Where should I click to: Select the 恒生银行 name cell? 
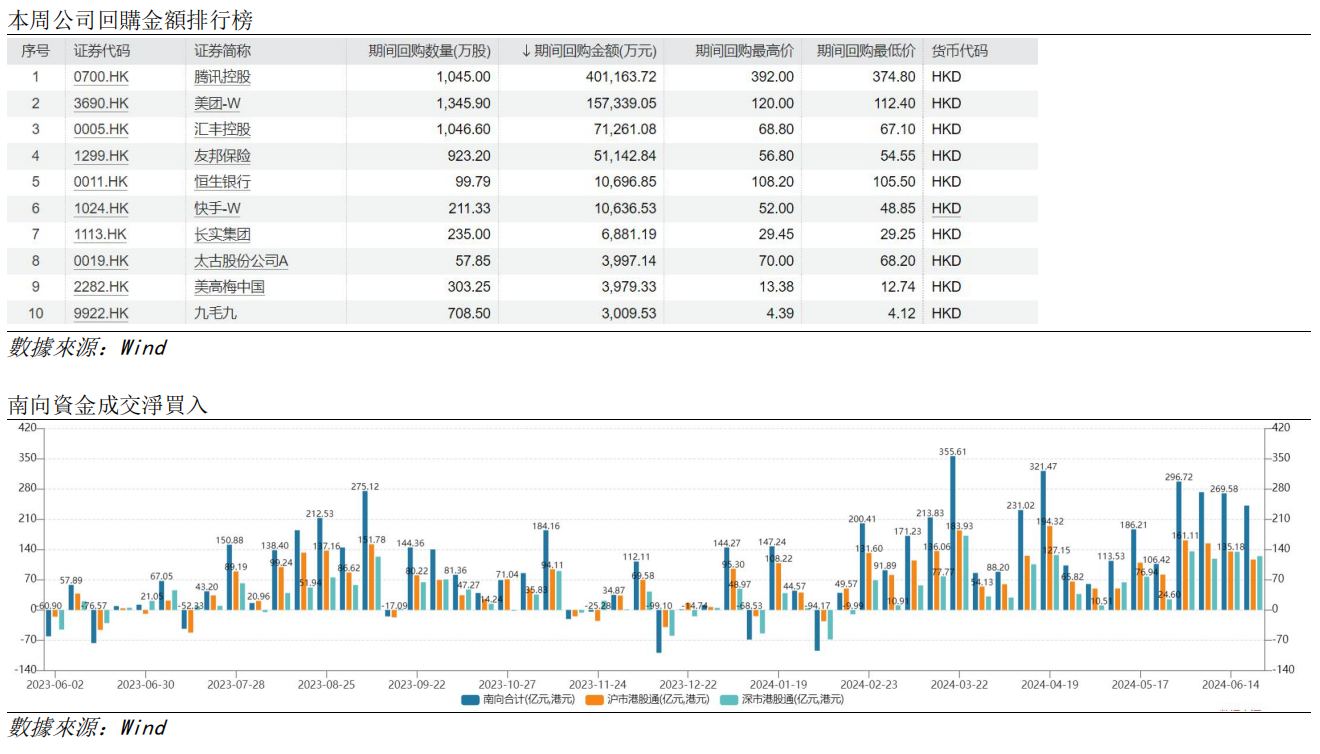222,182
